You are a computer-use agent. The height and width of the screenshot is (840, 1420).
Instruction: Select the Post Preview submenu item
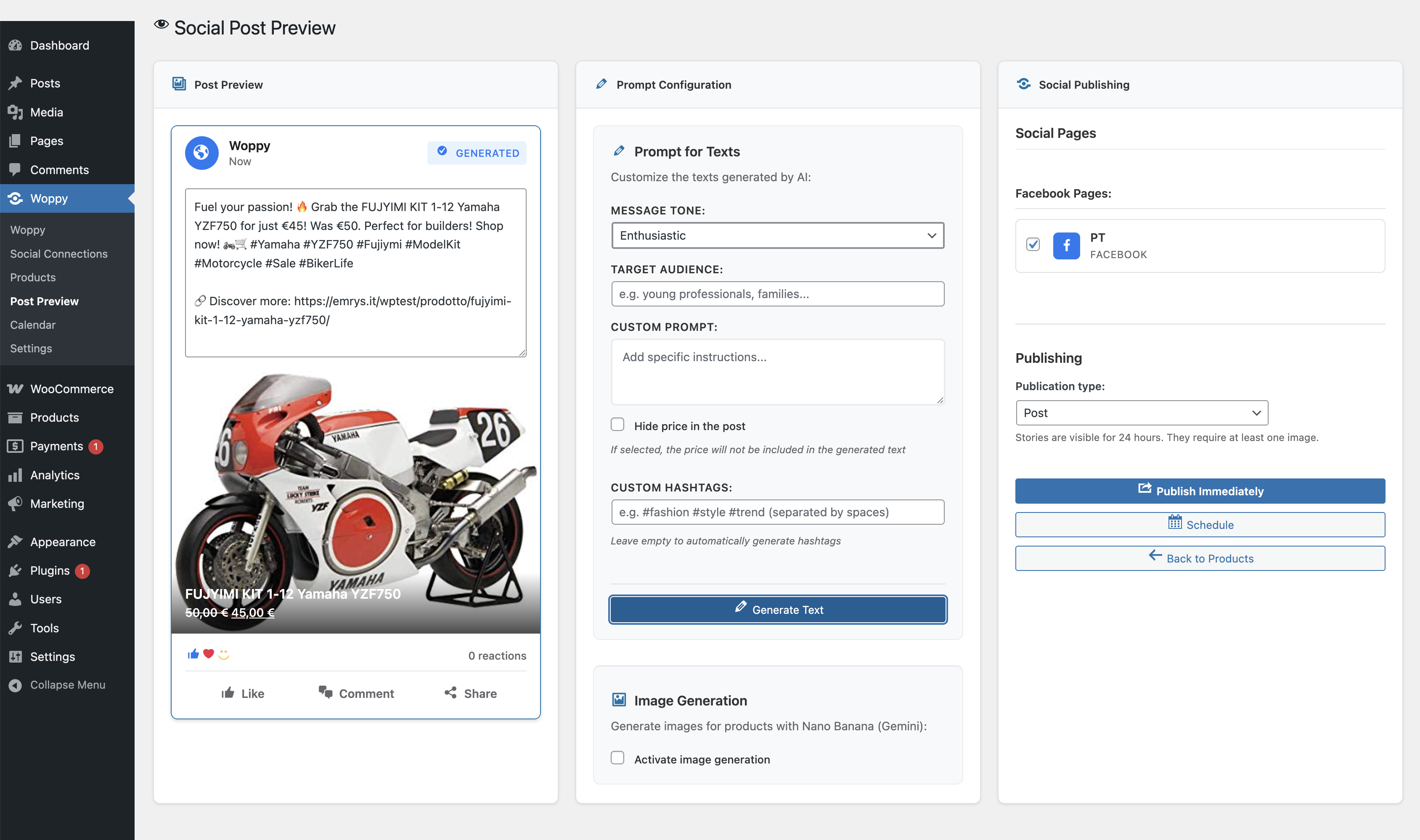pyautogui.click(x=44, y=301)
